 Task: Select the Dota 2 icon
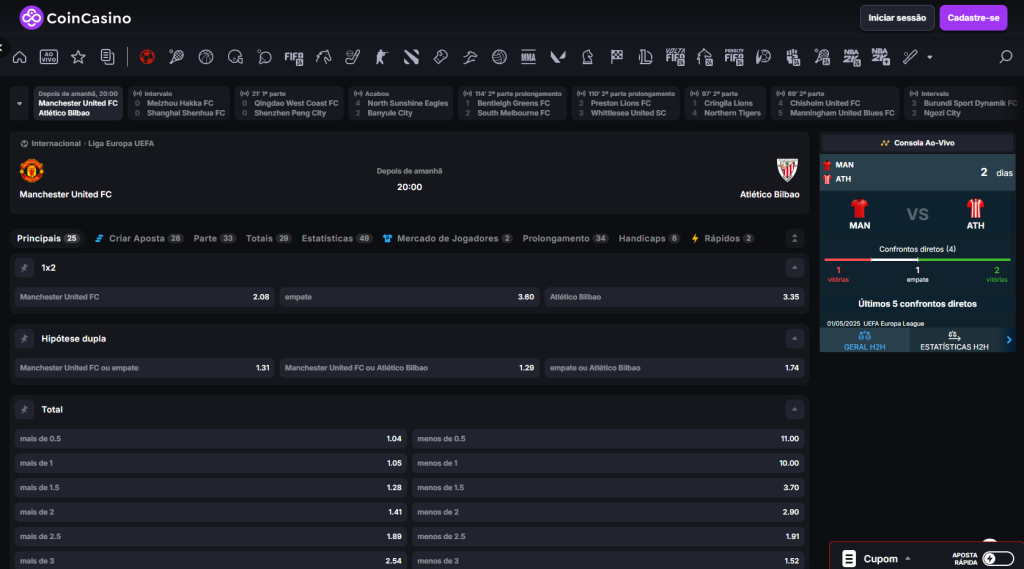(x=411, y=57)
